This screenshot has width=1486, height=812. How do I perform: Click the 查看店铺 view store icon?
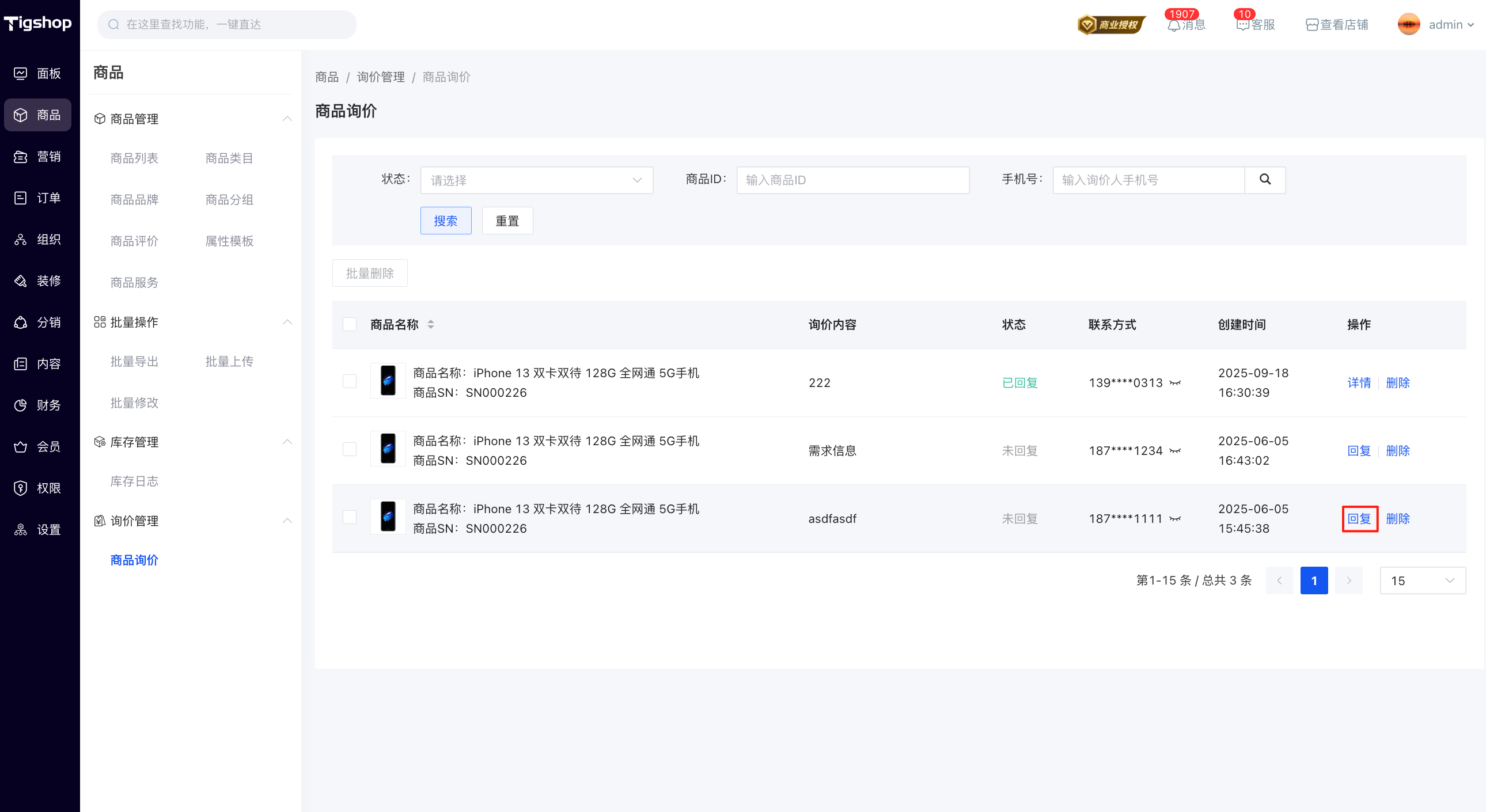(1312, 25)
